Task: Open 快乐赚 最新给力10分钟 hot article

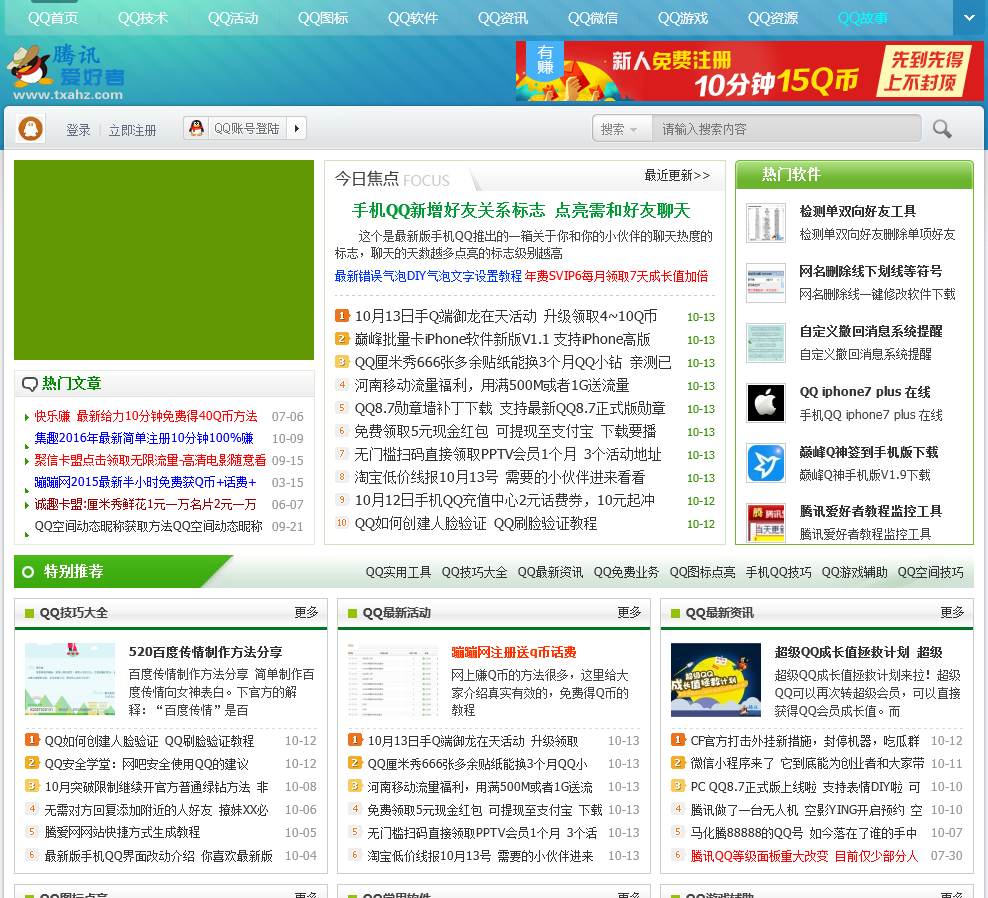Action: 146,416
